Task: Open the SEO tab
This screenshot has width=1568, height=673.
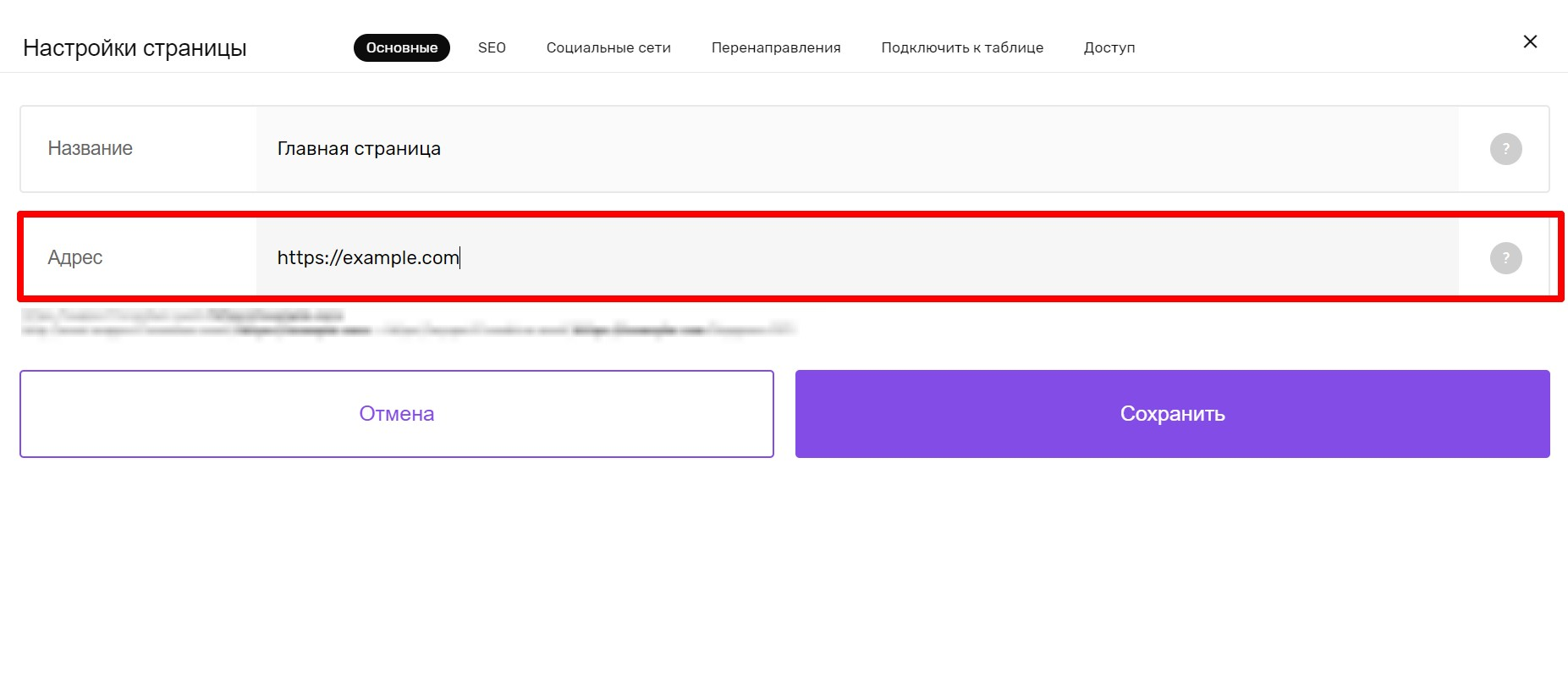Action: click(492, 47)
